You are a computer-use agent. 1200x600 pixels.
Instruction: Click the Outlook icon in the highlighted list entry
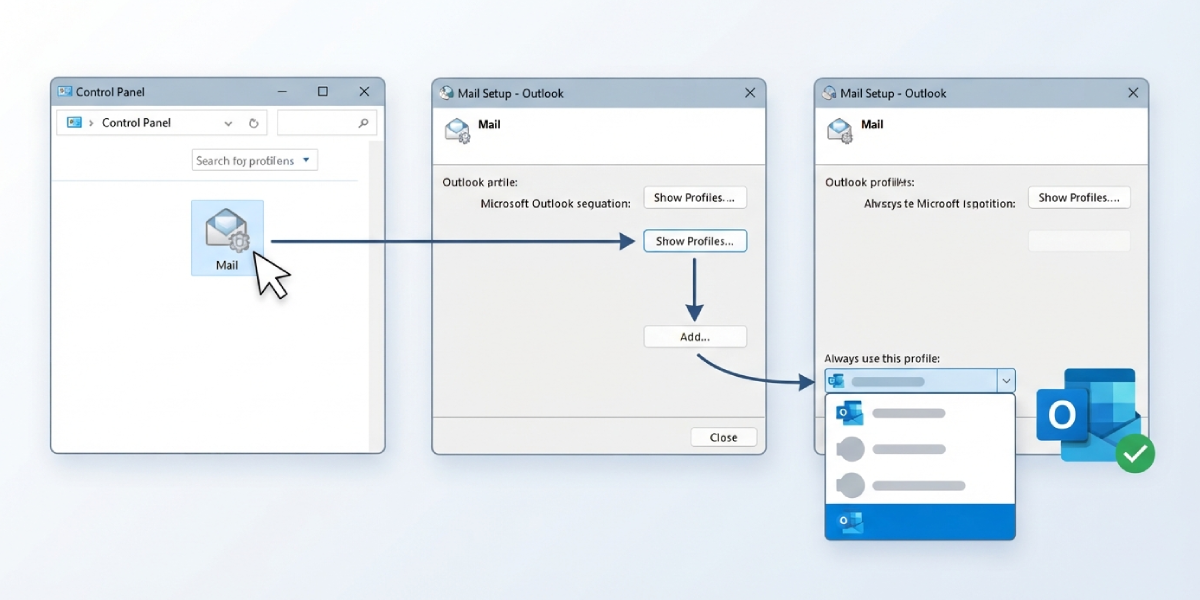851,522
